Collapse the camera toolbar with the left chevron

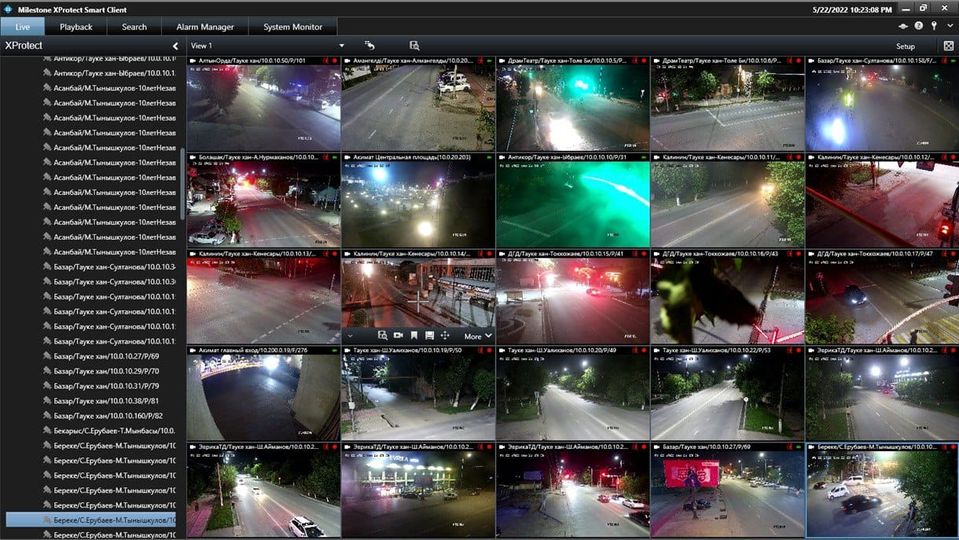pos(349,336)
